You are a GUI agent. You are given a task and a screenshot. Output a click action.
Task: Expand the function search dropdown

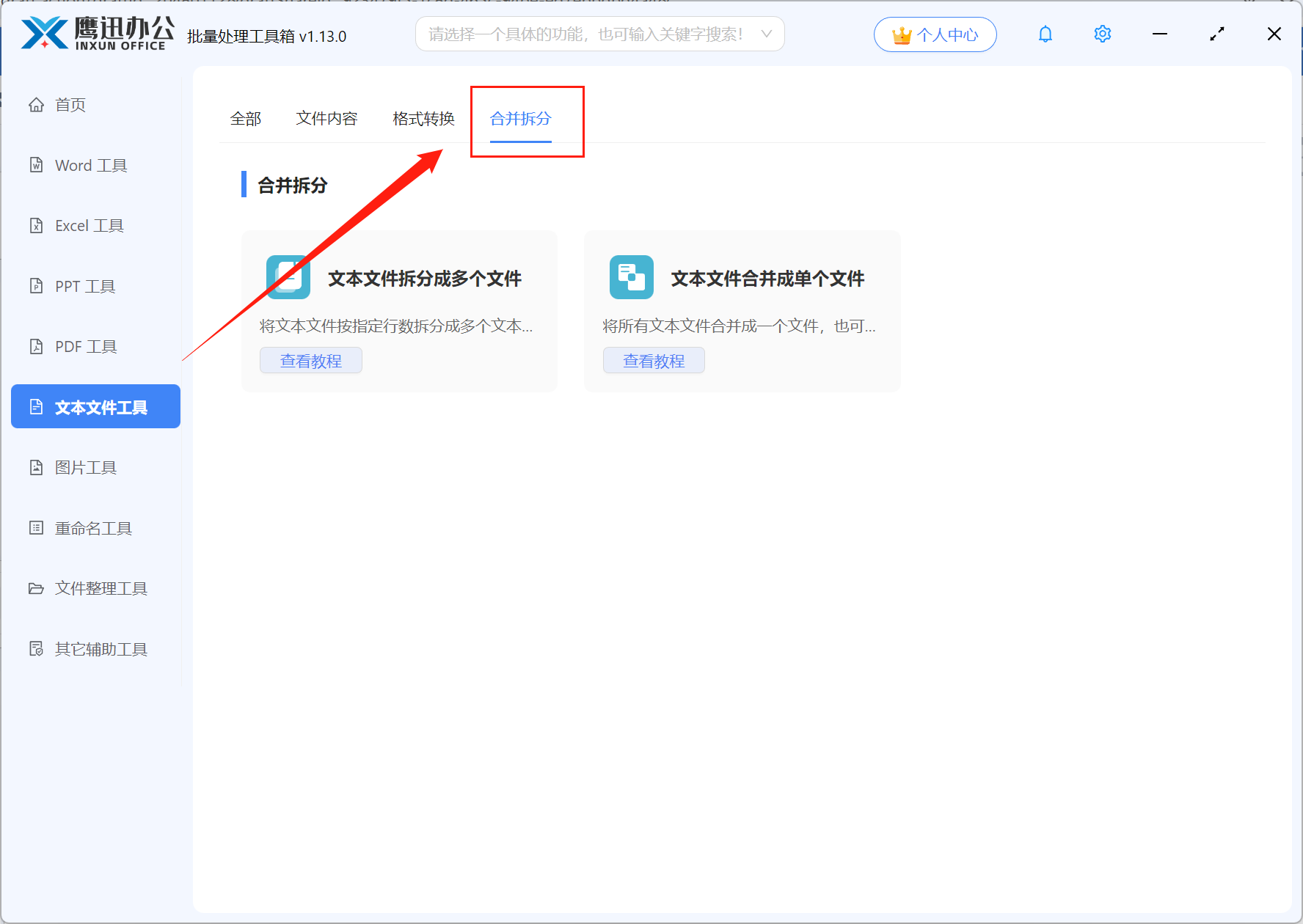[765, 34]
